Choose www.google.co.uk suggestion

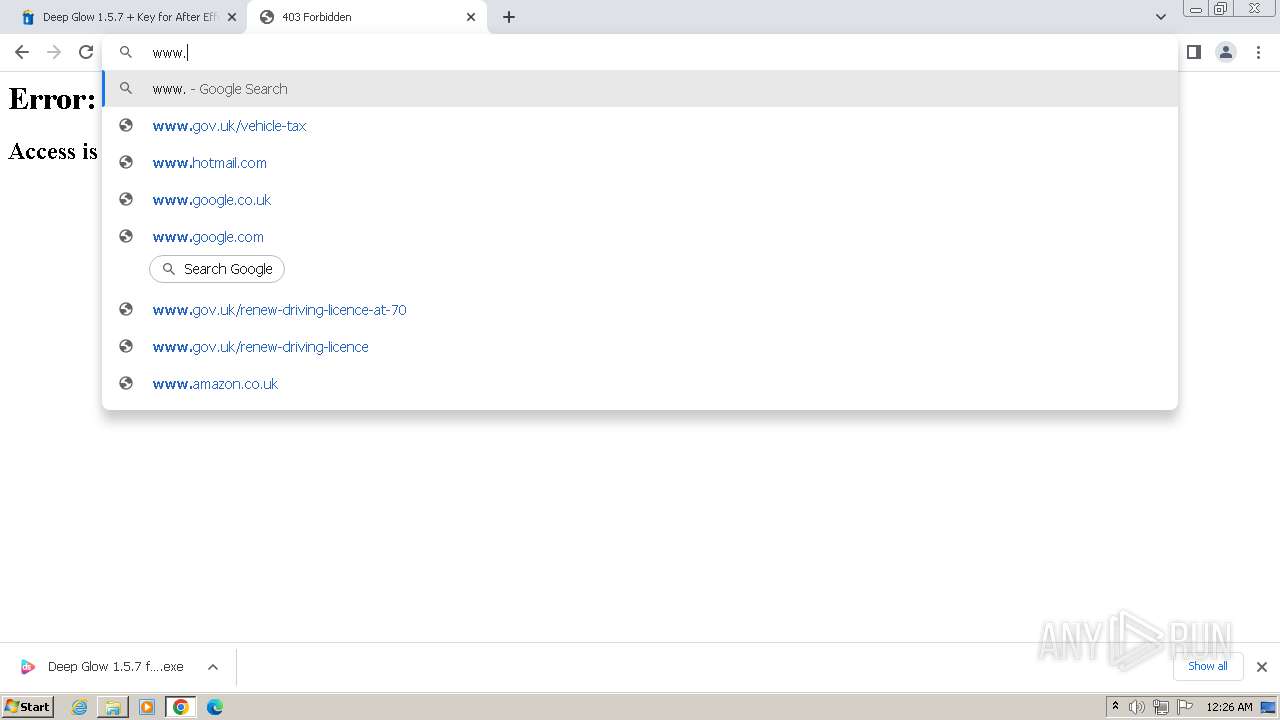pos(640,199)
